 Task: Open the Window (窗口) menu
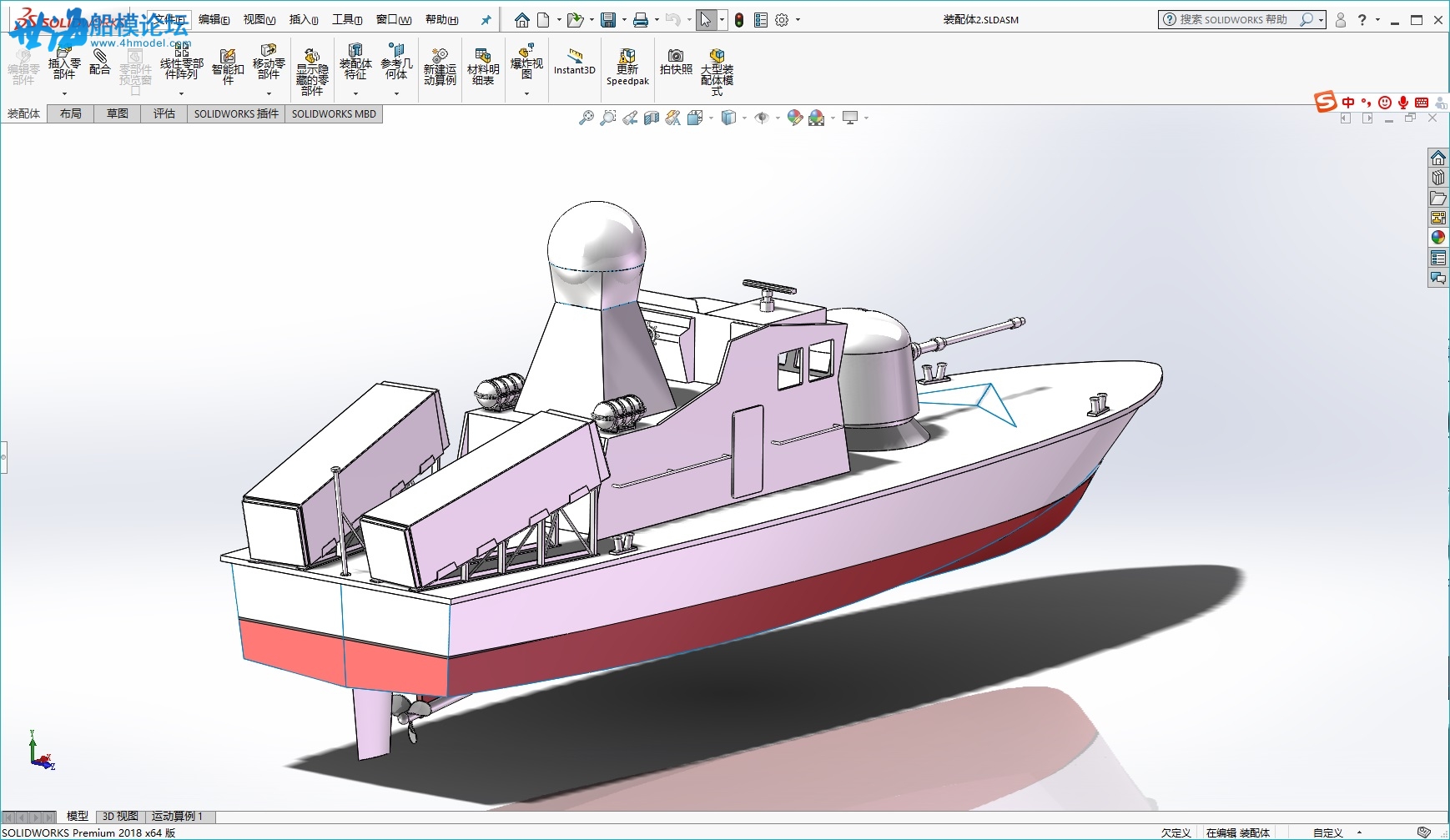click(x=394, y=20)
